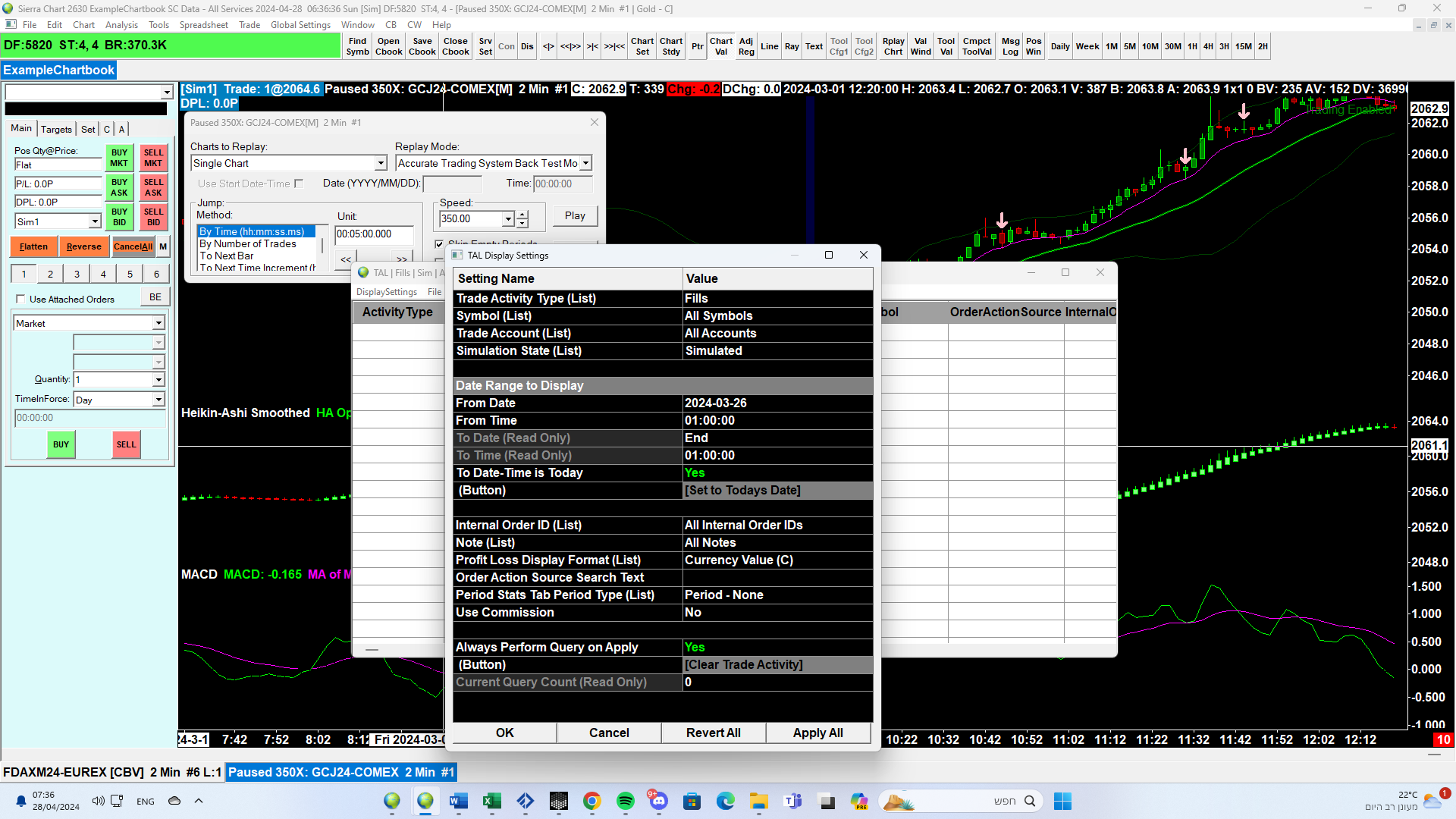Select the Text drawing tool
This screenshot has width=1456, height=819.
click(x=814, y=46)
